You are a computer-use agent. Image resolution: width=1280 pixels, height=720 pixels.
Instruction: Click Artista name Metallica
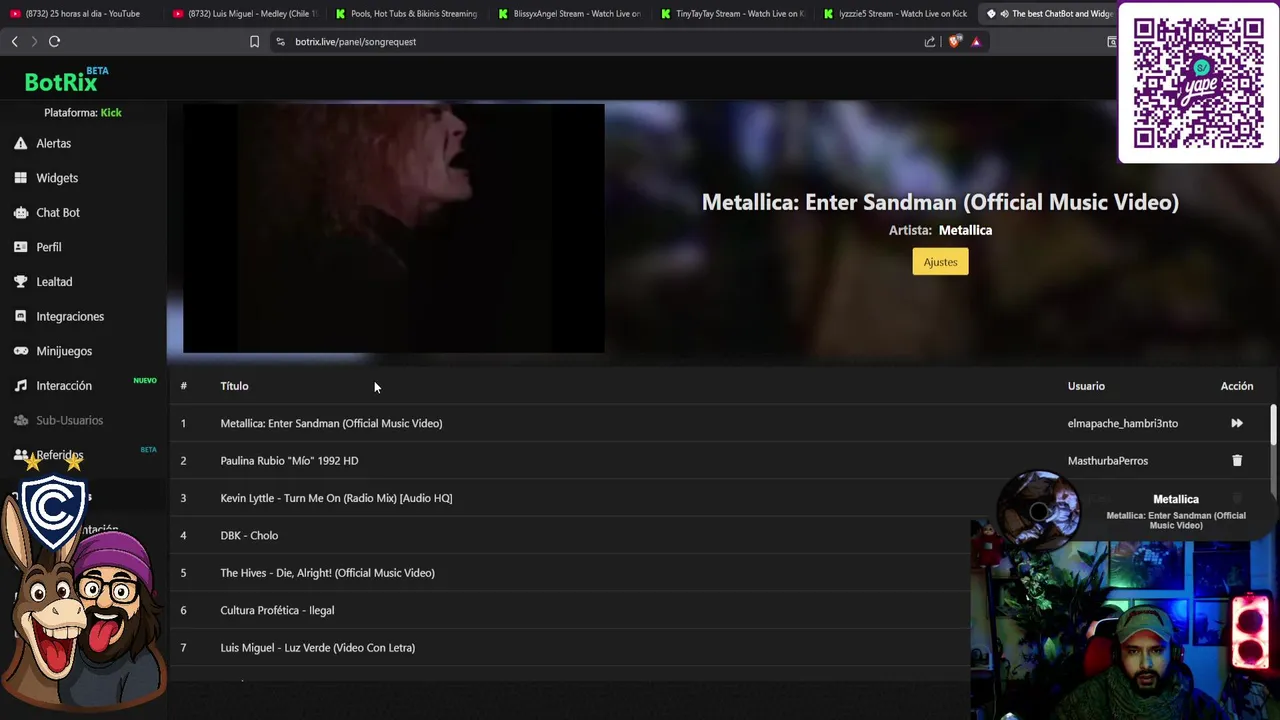coord(965,230)
